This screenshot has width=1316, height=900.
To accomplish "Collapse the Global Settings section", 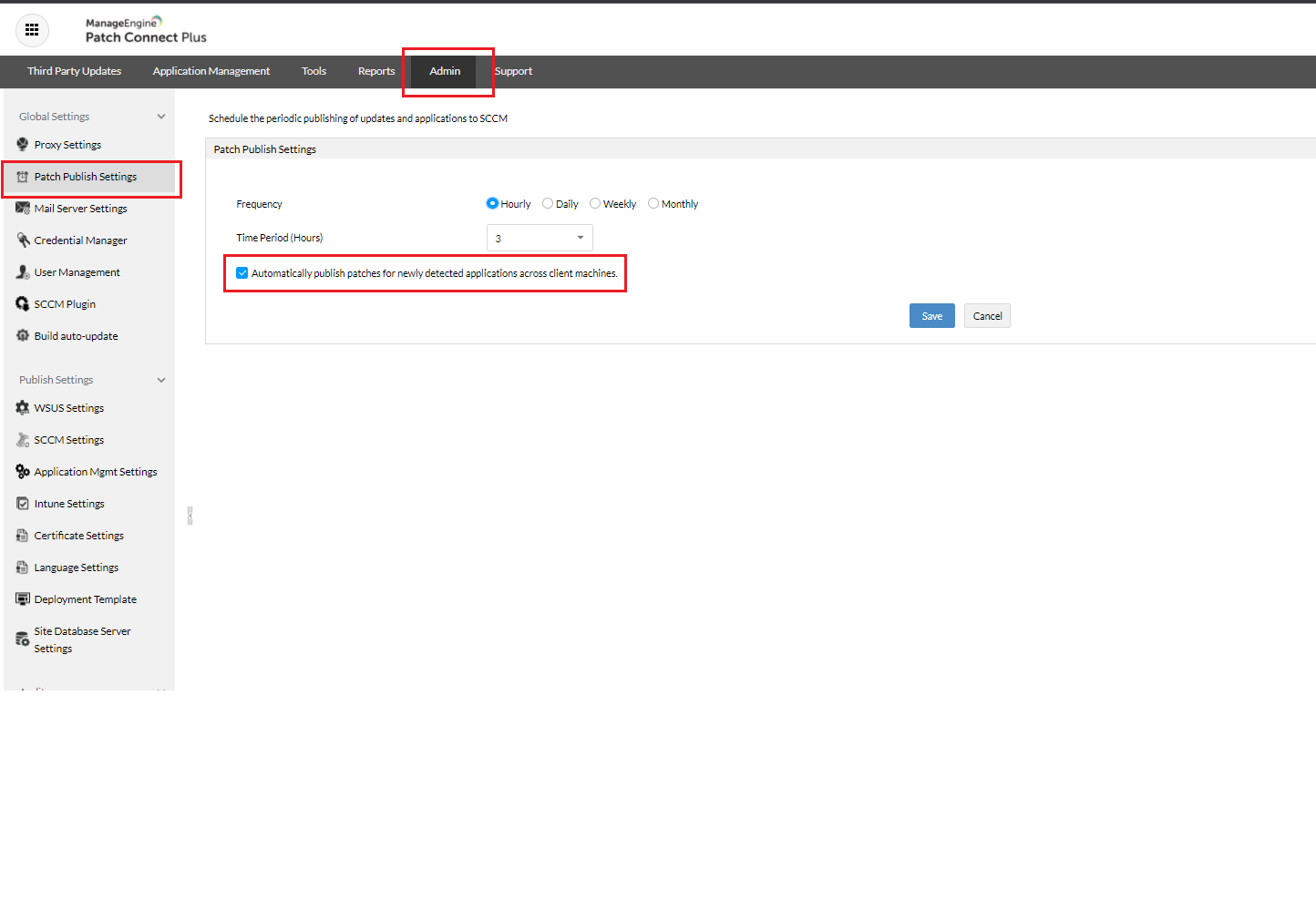I will (161, 117).
